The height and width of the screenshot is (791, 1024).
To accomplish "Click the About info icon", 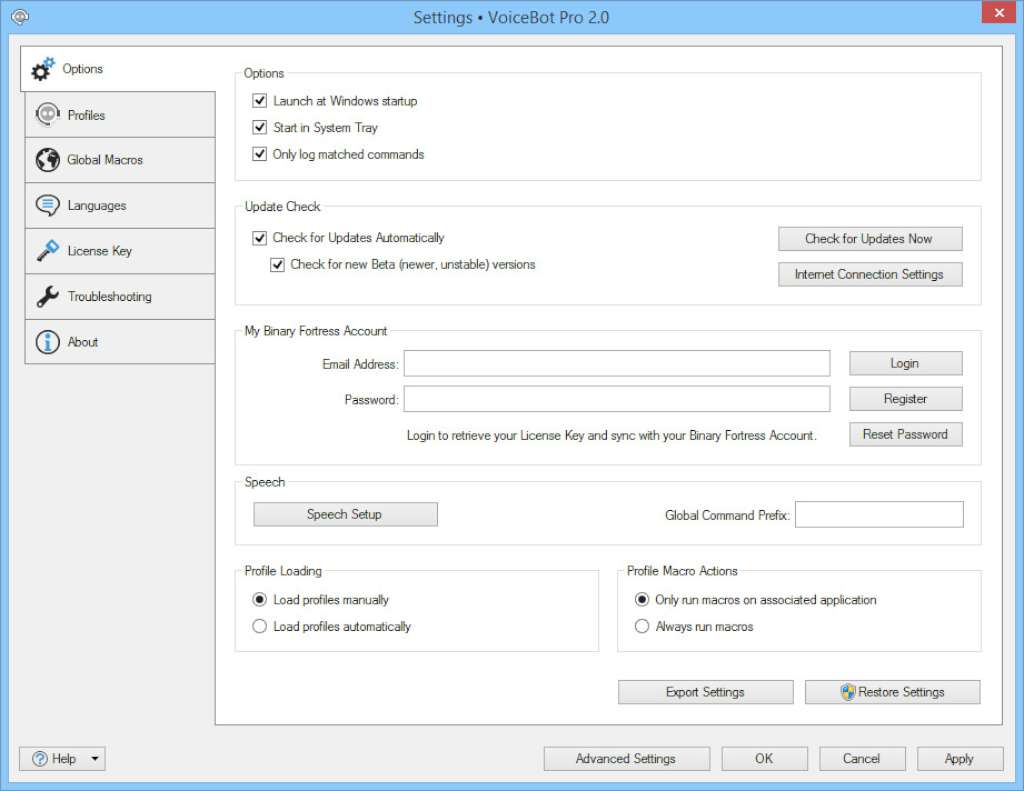I will 46,341.
